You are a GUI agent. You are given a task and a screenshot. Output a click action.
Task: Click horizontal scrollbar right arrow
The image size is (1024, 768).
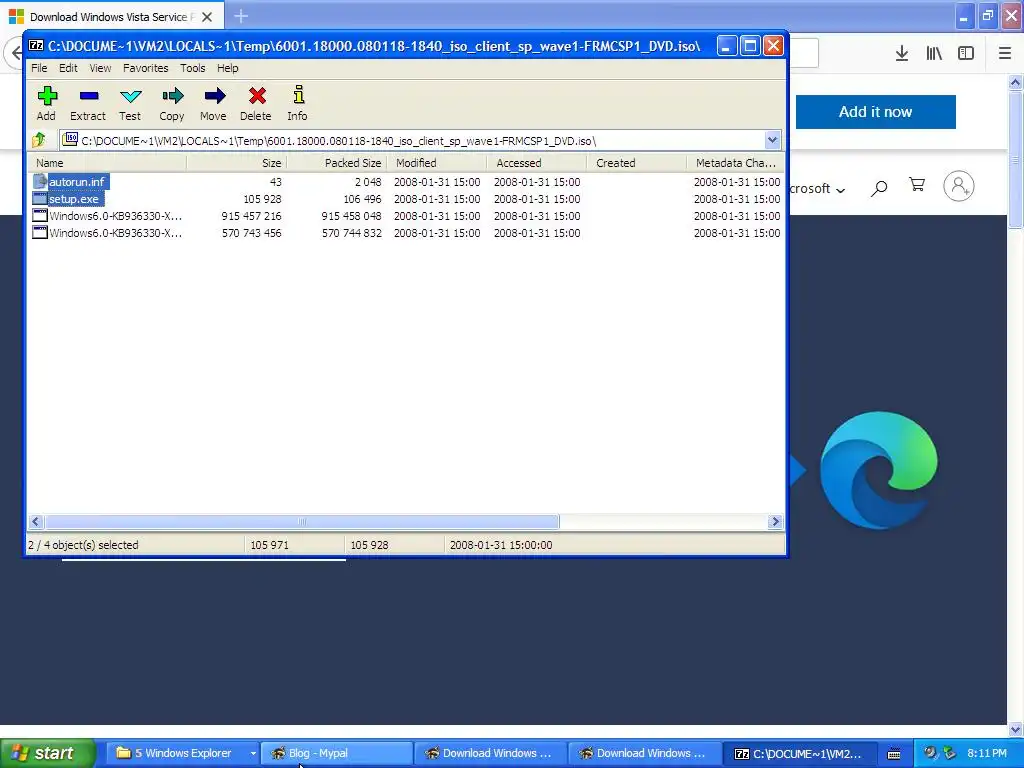click(775, 521)
